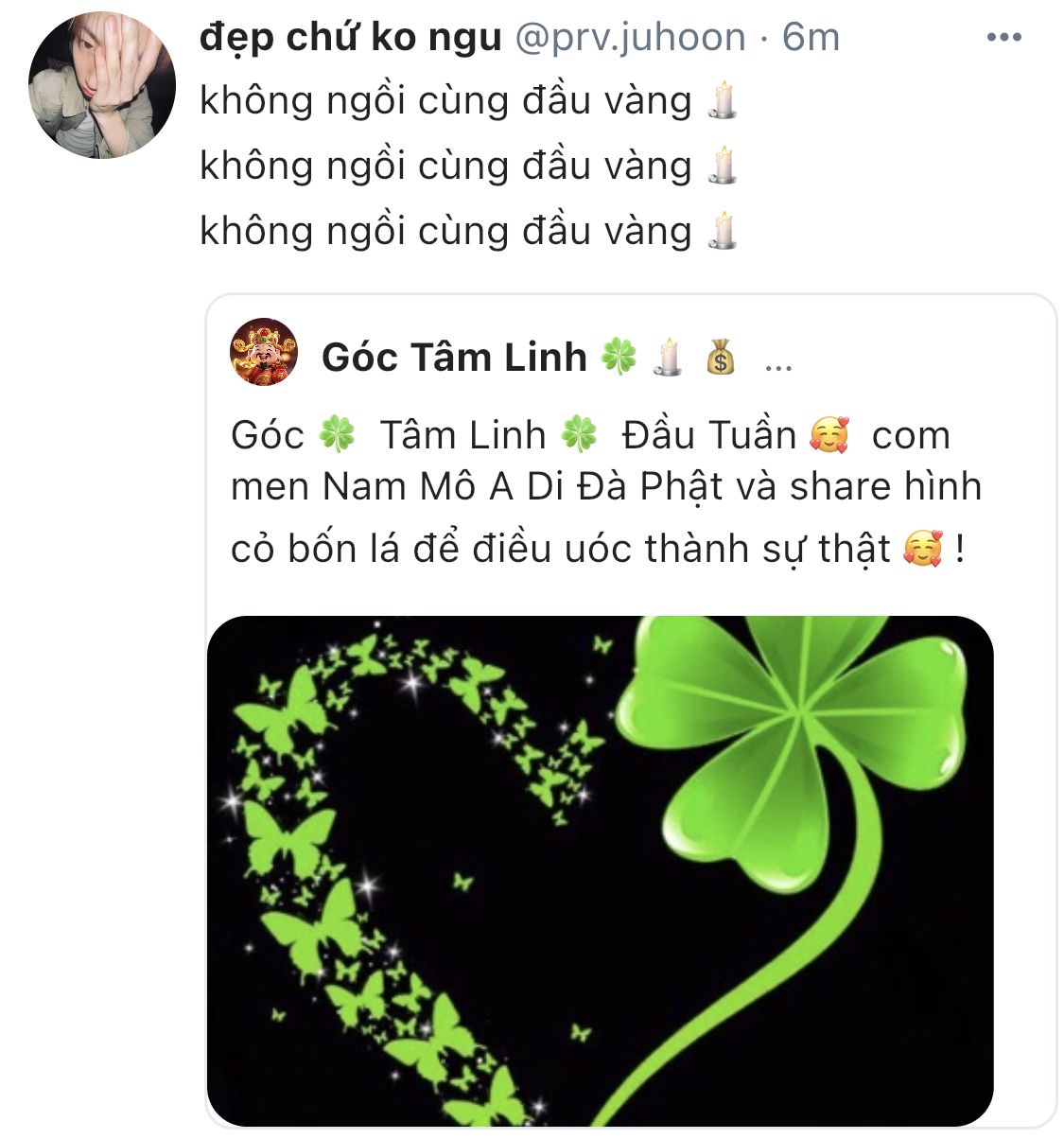Image resolution: width=1064 pixels, height=1139 pixels.
Task: Open the @prv.juhoon handle link
Action: pos(630,38)
